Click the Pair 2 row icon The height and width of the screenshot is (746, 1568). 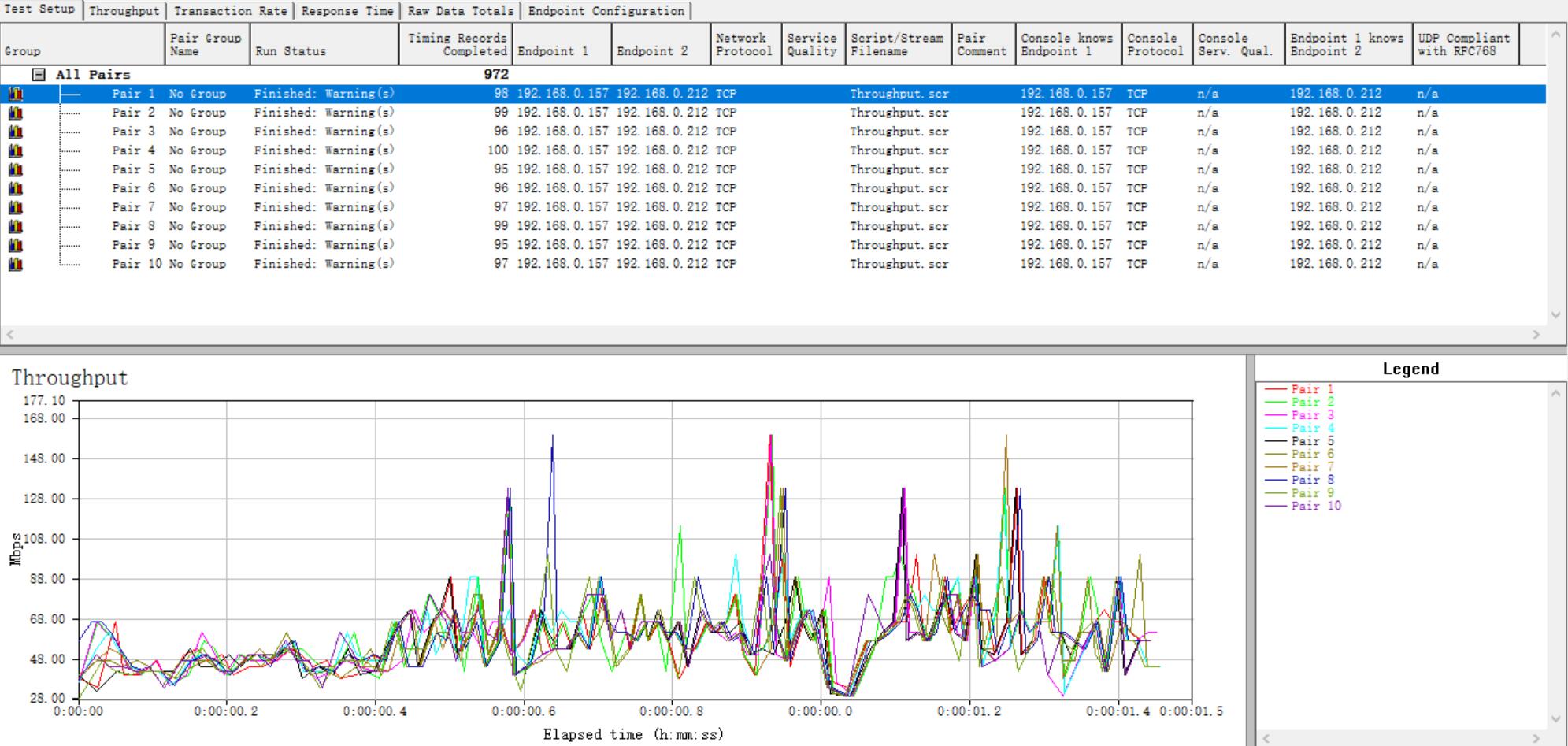(x=16, y=113)
